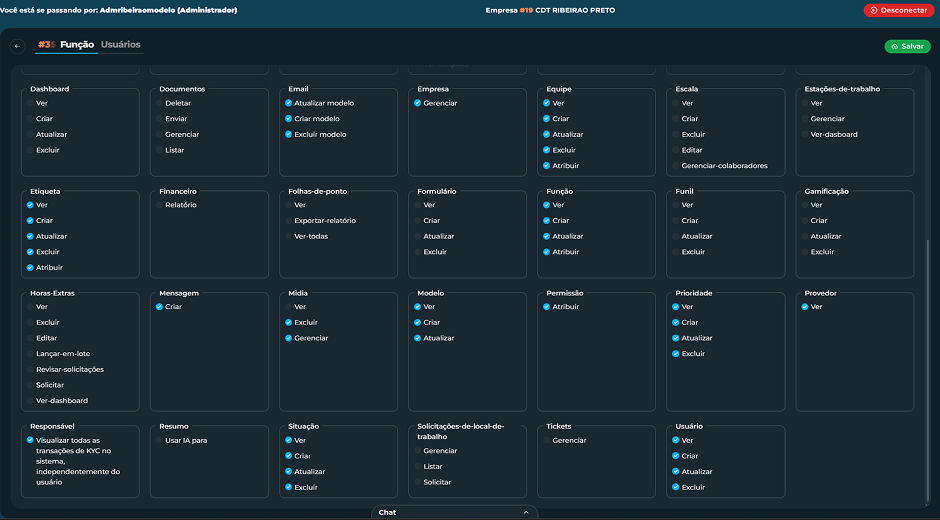Uncheck Empresa Gerenciar permission

click(x=417, y=103)
